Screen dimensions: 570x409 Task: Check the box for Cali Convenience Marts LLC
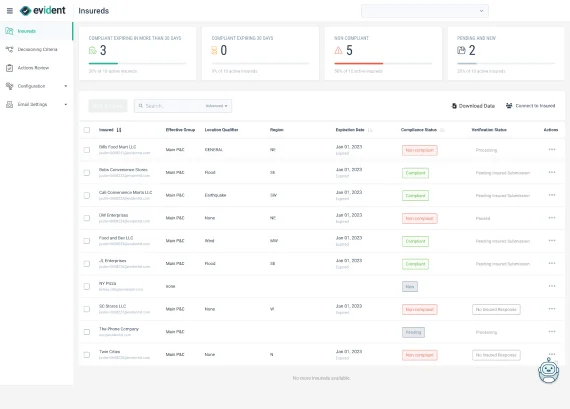click(x=87, y=195)
